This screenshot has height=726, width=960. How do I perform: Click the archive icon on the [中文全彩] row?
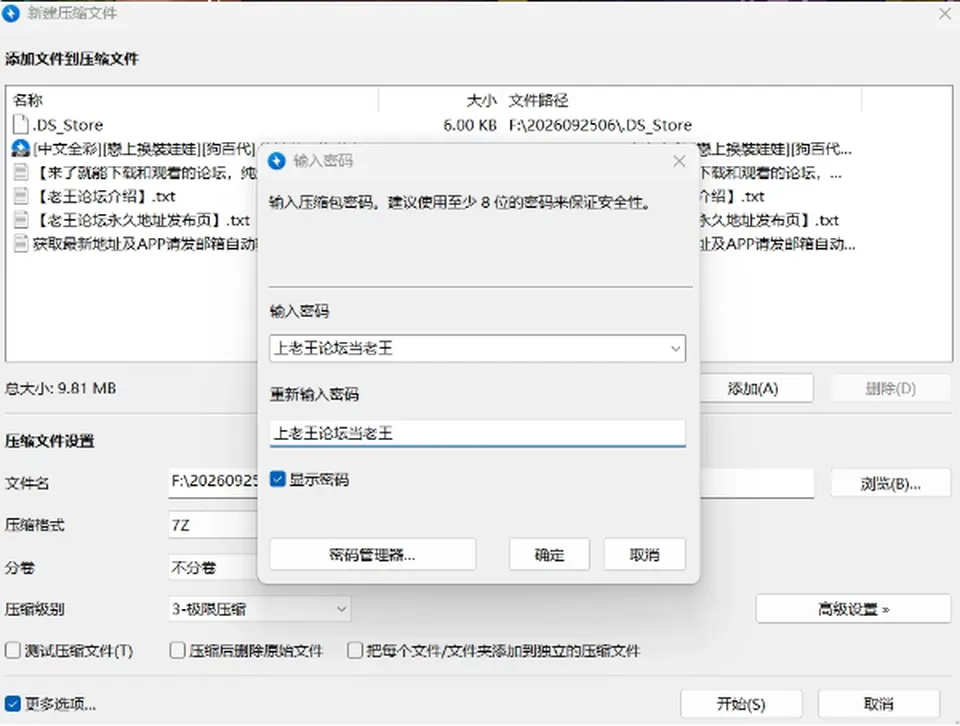[x=20, y=149]
